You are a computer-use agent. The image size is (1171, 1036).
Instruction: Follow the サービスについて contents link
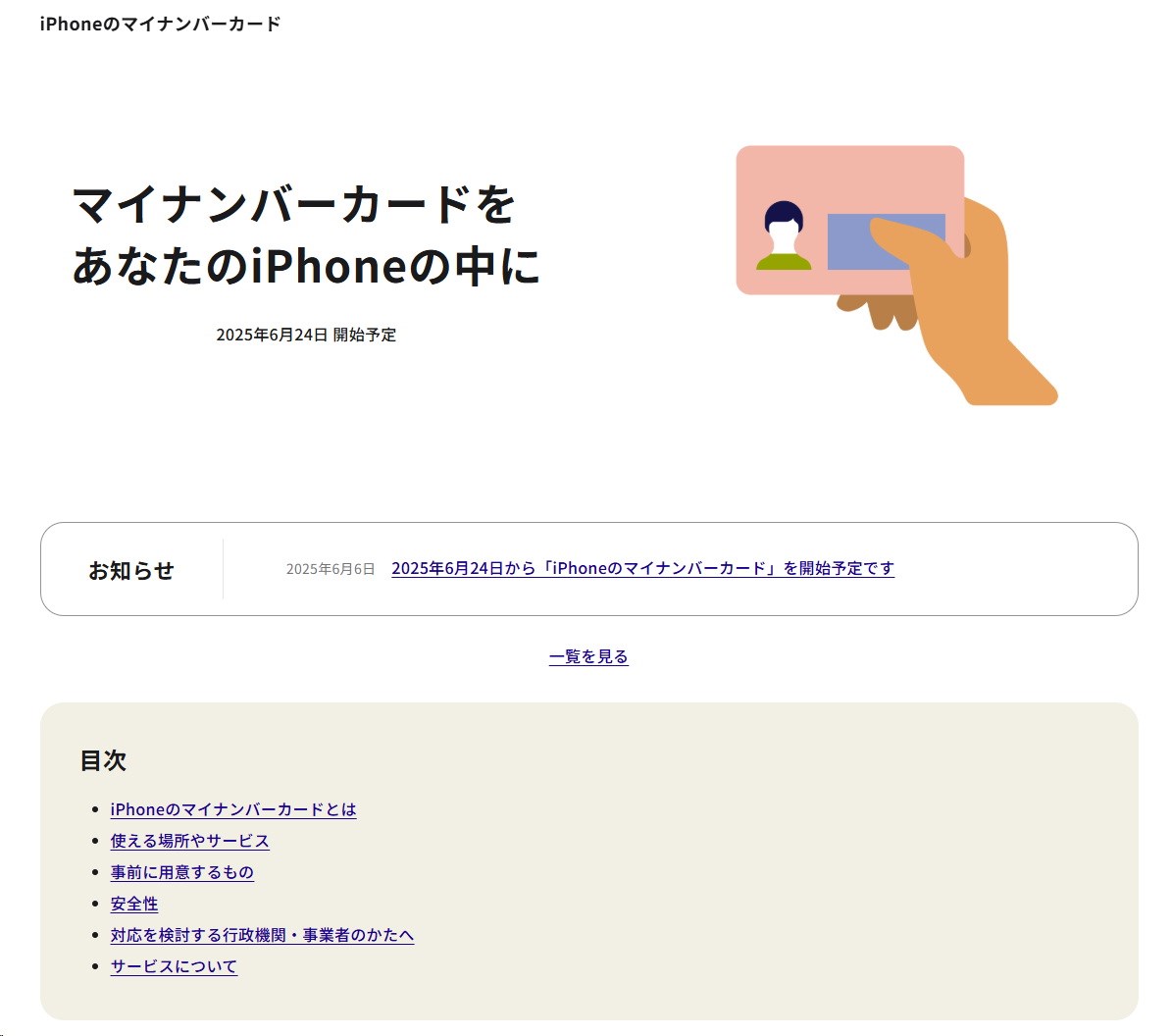174,966
